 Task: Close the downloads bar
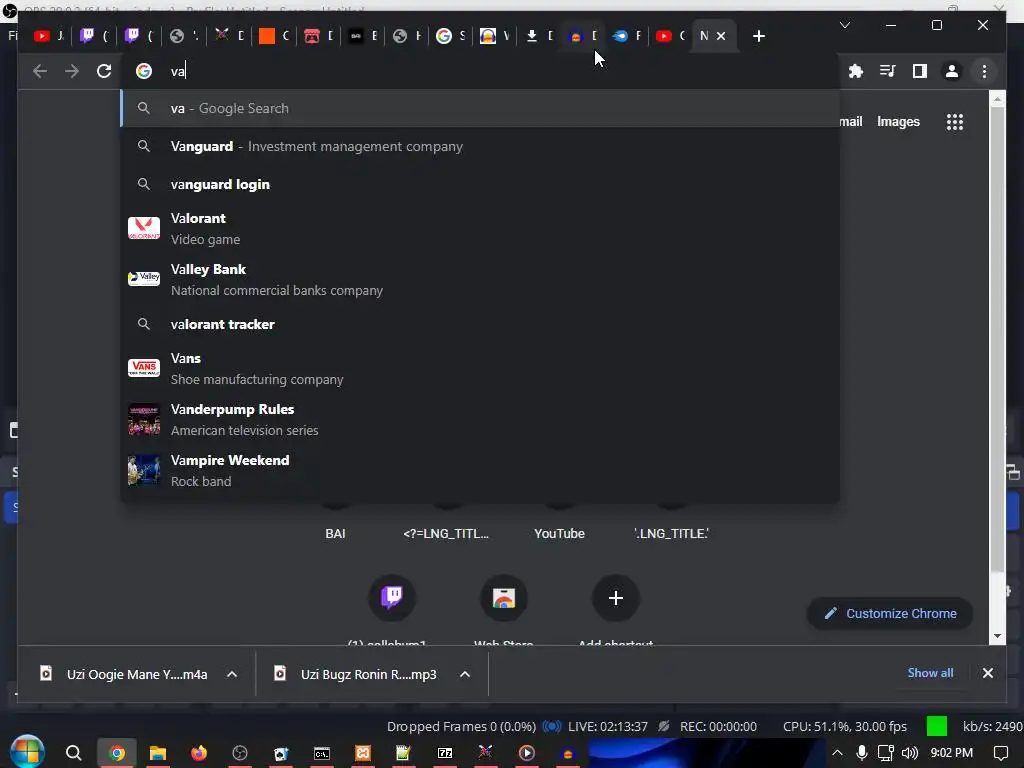point(988,673)
